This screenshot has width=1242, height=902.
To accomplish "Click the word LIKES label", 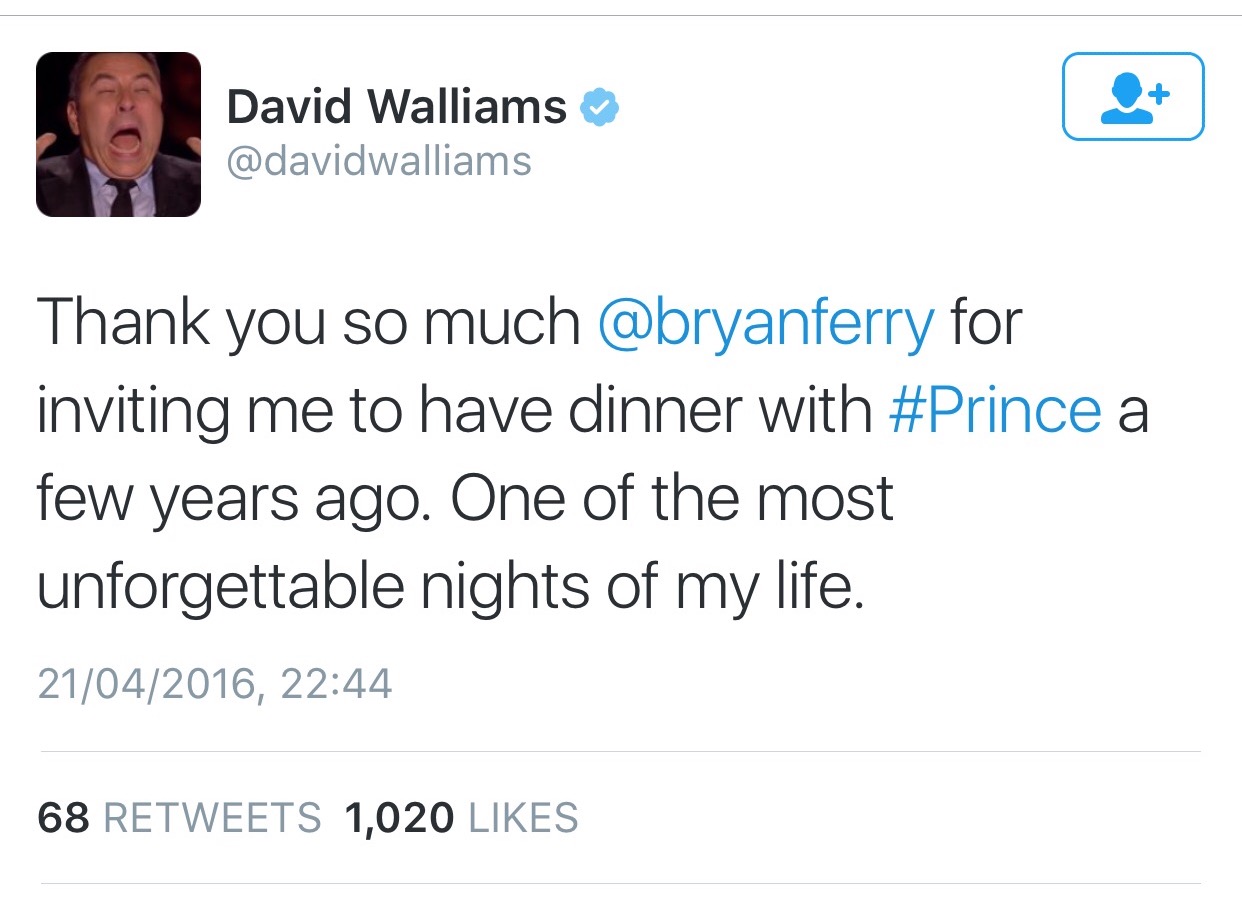I will 523,818.
